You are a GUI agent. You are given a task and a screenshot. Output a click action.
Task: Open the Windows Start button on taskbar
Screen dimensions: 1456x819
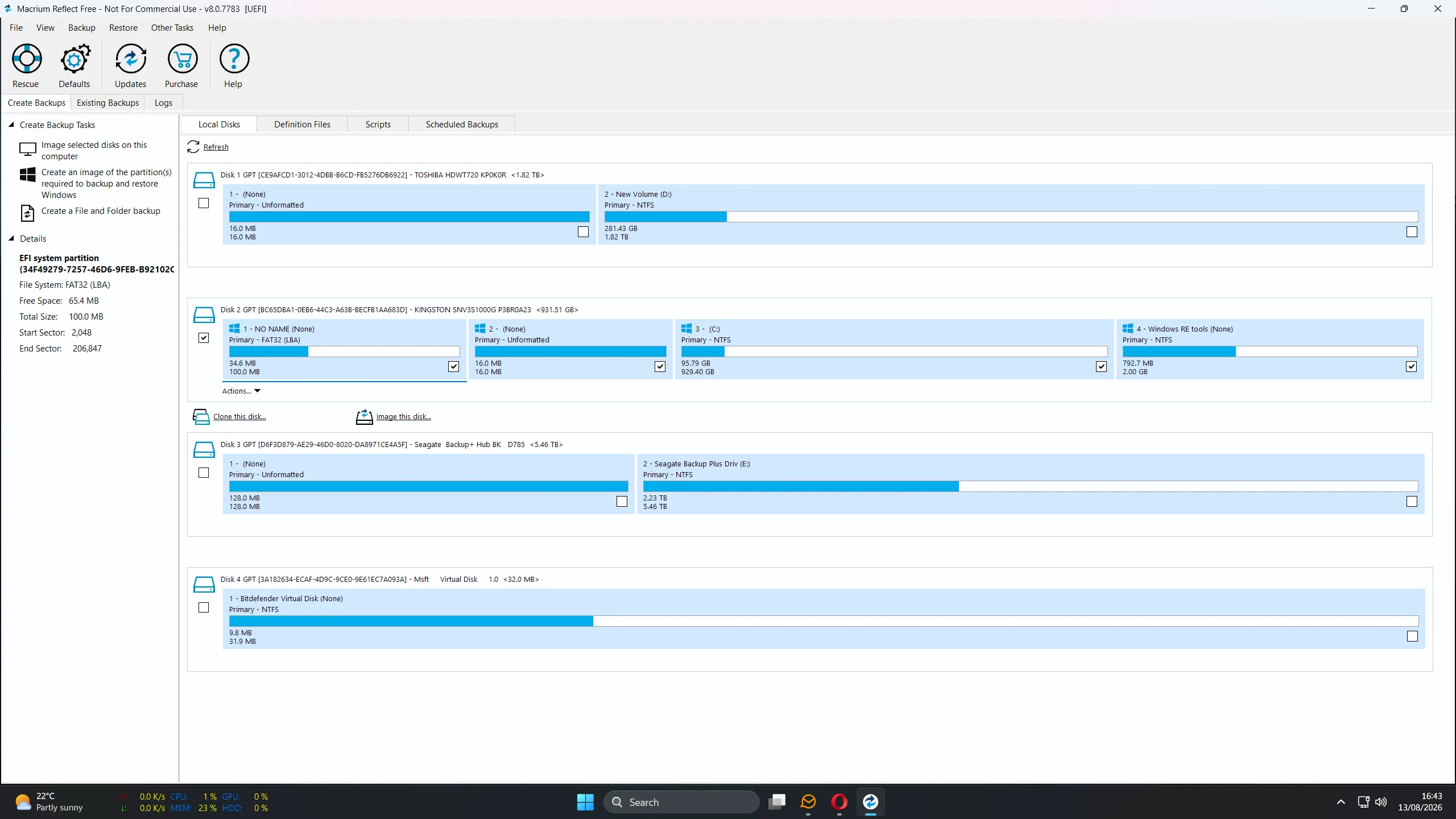[x=585, y=802]
